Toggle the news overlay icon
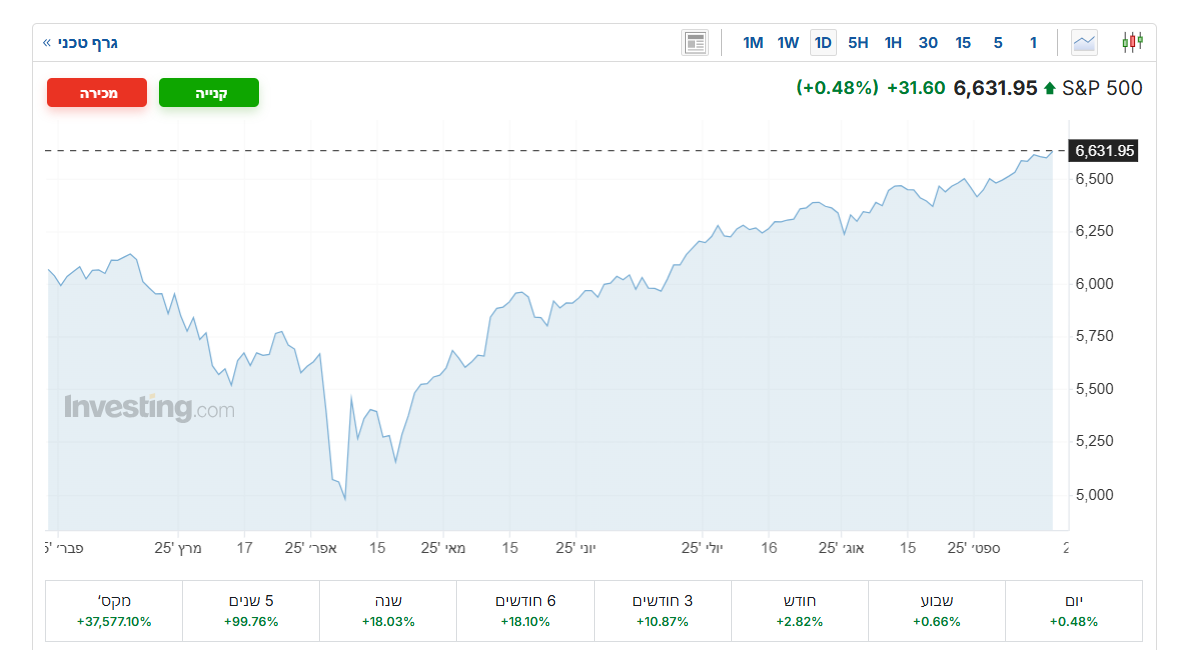The image size is (1195, 650). pyautogui.click(x=695, y=42)
